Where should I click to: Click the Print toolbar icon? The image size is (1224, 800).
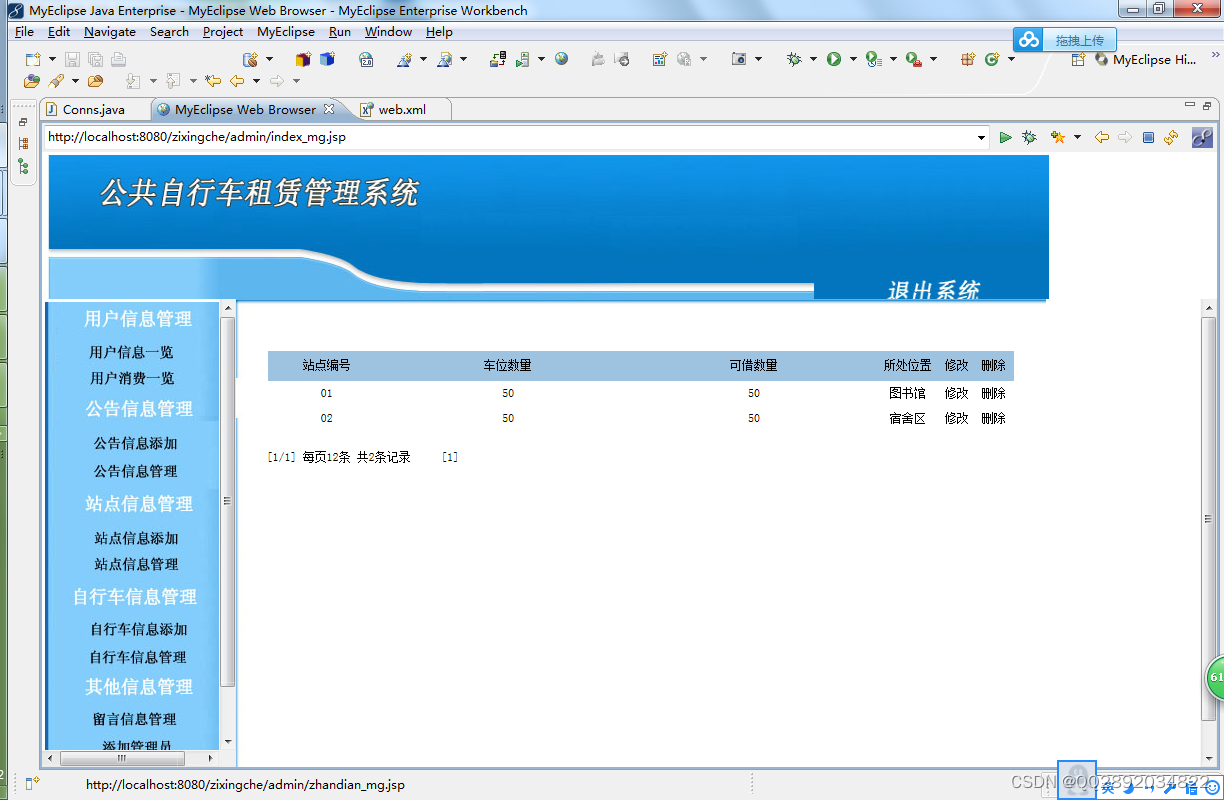click(x=117, y=58)
